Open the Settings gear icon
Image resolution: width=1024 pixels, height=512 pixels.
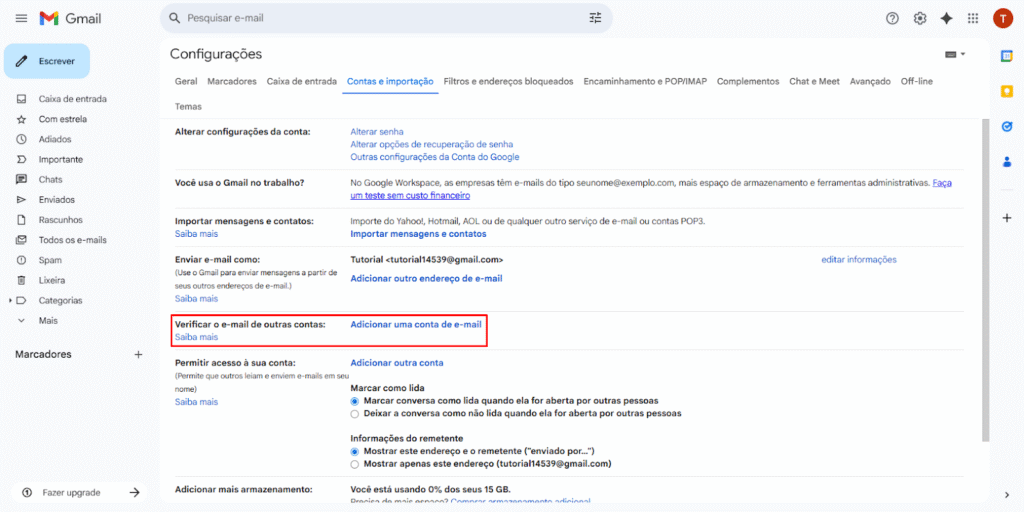pos(919,18)
